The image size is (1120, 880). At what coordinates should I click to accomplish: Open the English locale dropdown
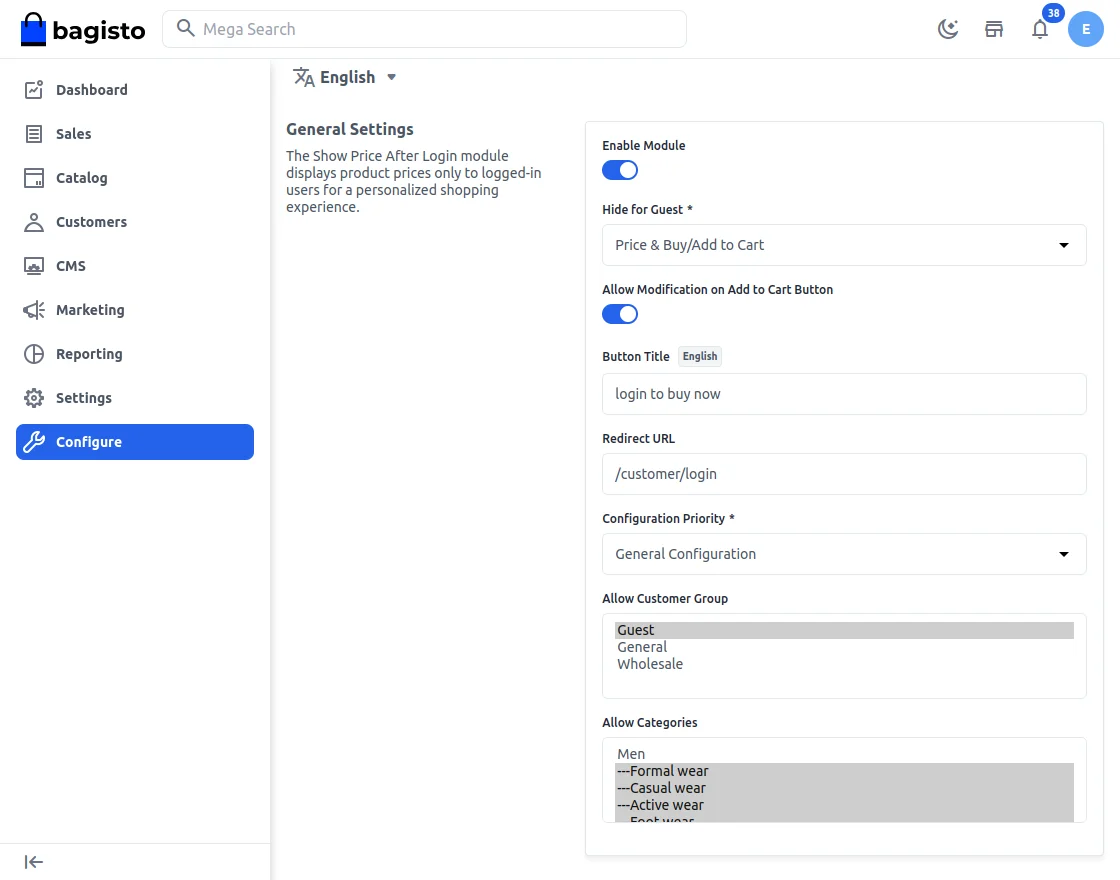pyautogui.click(x=345, y=77)
